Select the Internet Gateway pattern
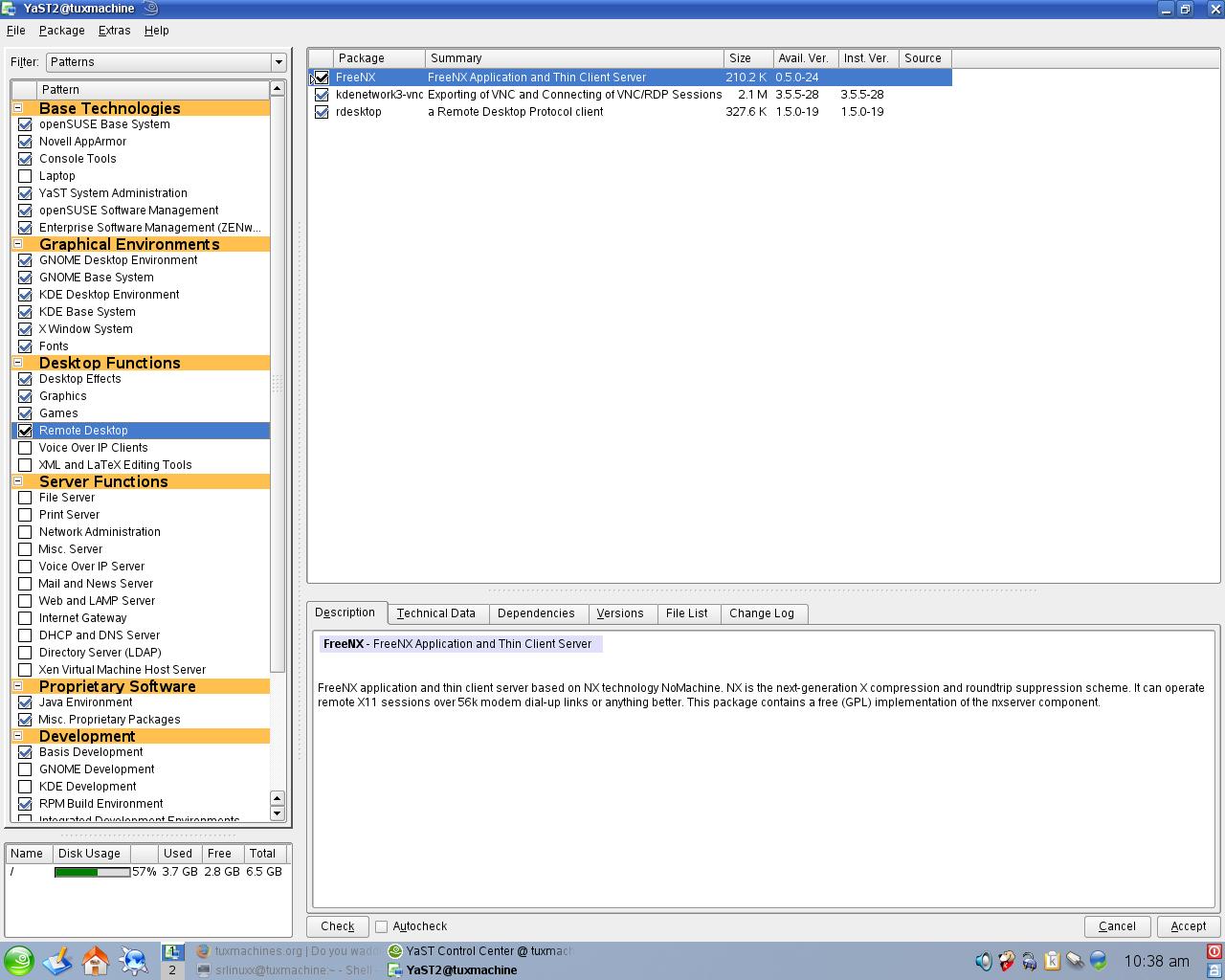This screenshot has width=1225, height=980. pyautogui.click(x=141, y=618)
